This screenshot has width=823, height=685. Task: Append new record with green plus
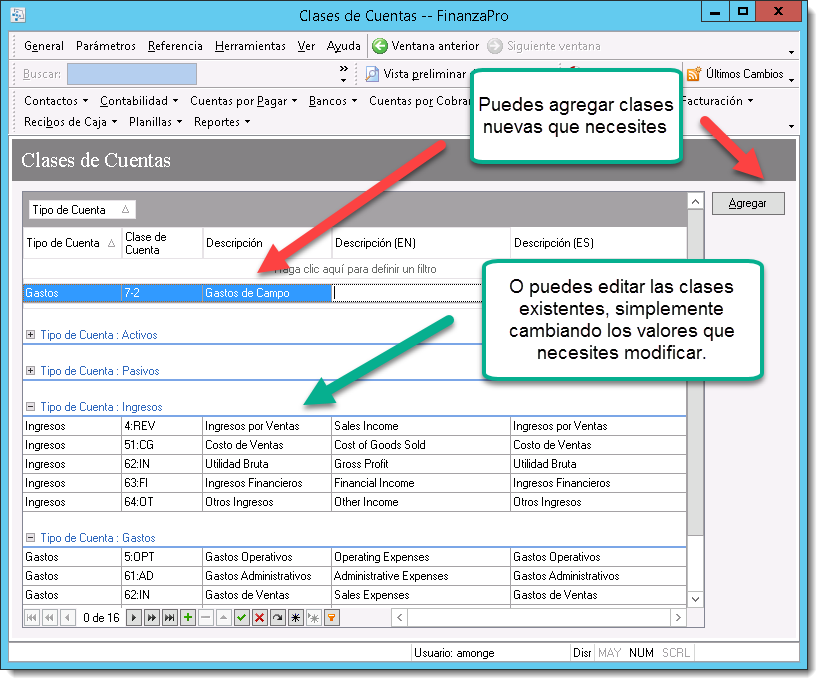click(x=188, y=618)
